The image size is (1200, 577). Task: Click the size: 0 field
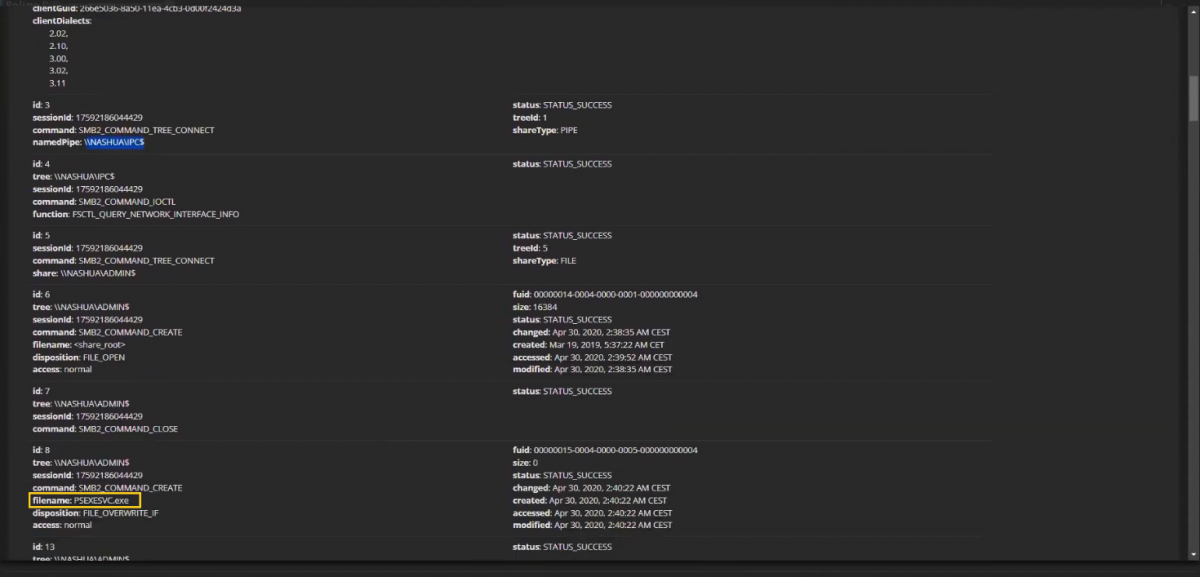pyautogui.click(x=525, y=463)
